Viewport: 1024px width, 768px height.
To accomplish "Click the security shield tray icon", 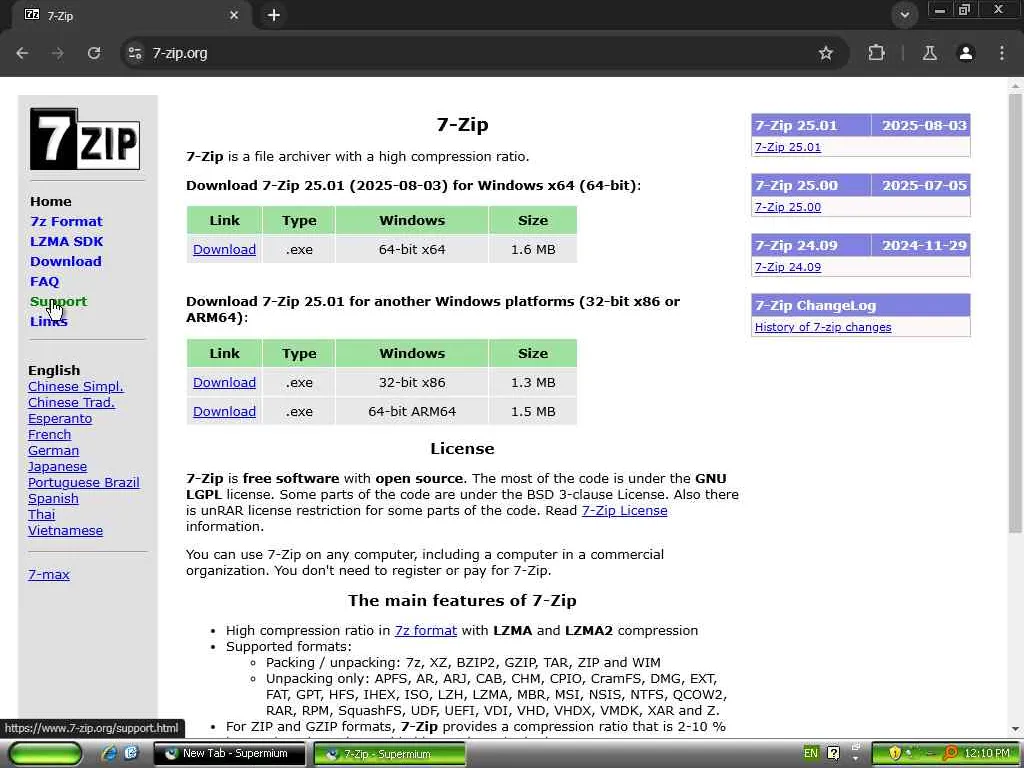I will pos(895,753).
